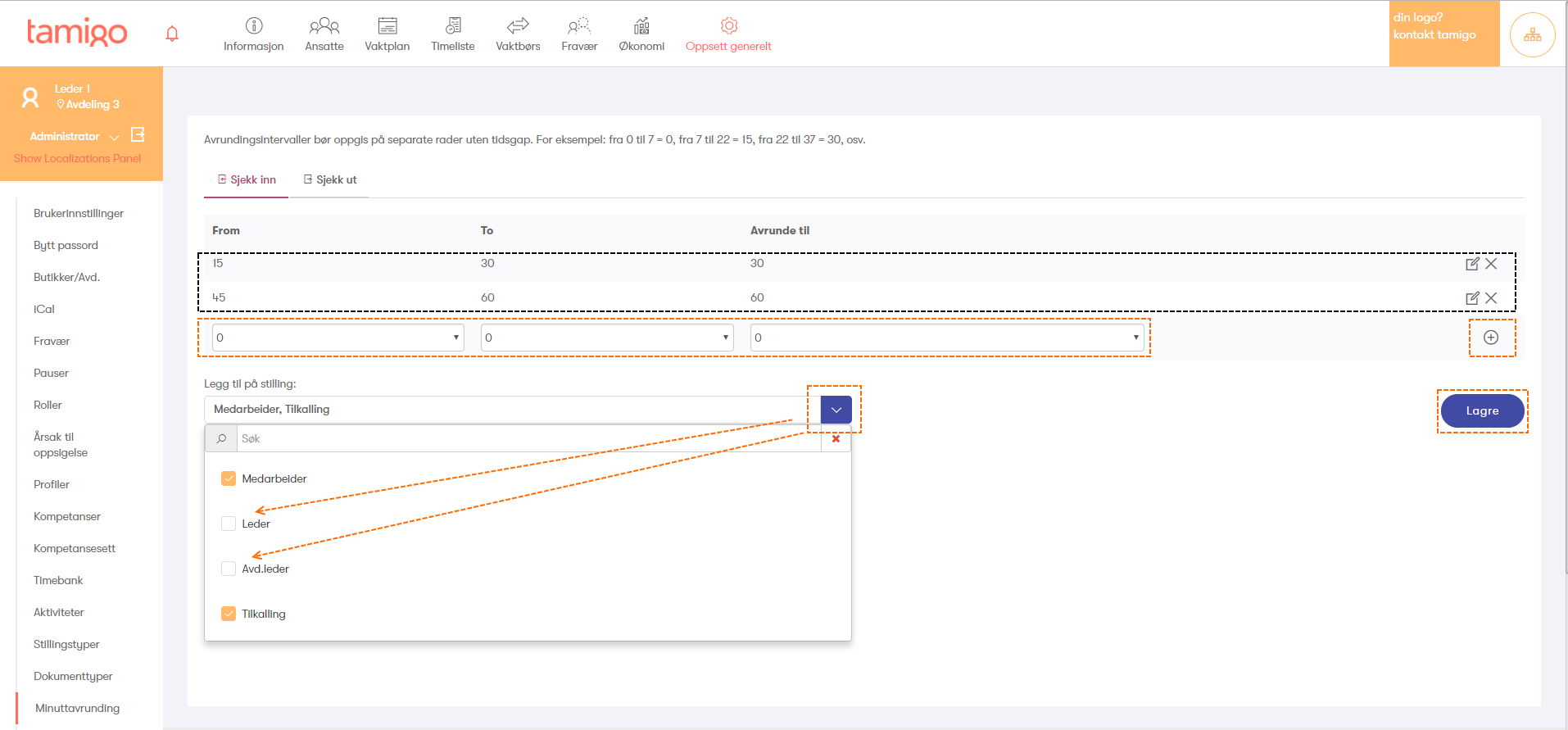Open Fravær in the sidebar
This screenshot has width=1568, height=730.
(52, 341)
